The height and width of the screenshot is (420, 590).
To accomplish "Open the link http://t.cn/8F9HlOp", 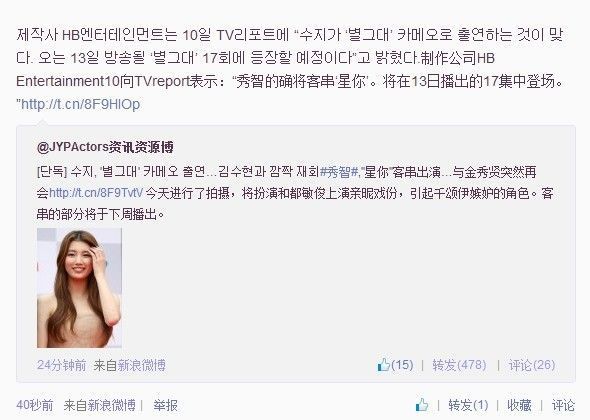I will click(x=80, y=104).
